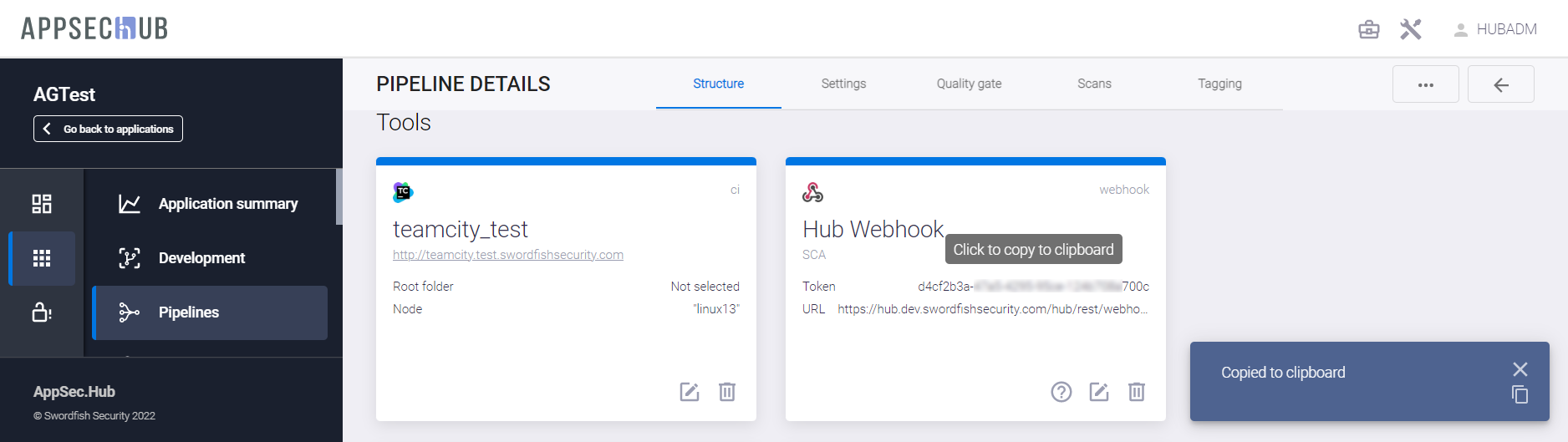This screenshot has width=1568, height=442.
Task: Select Application summary in the sidebar
Action: [227, 204]
